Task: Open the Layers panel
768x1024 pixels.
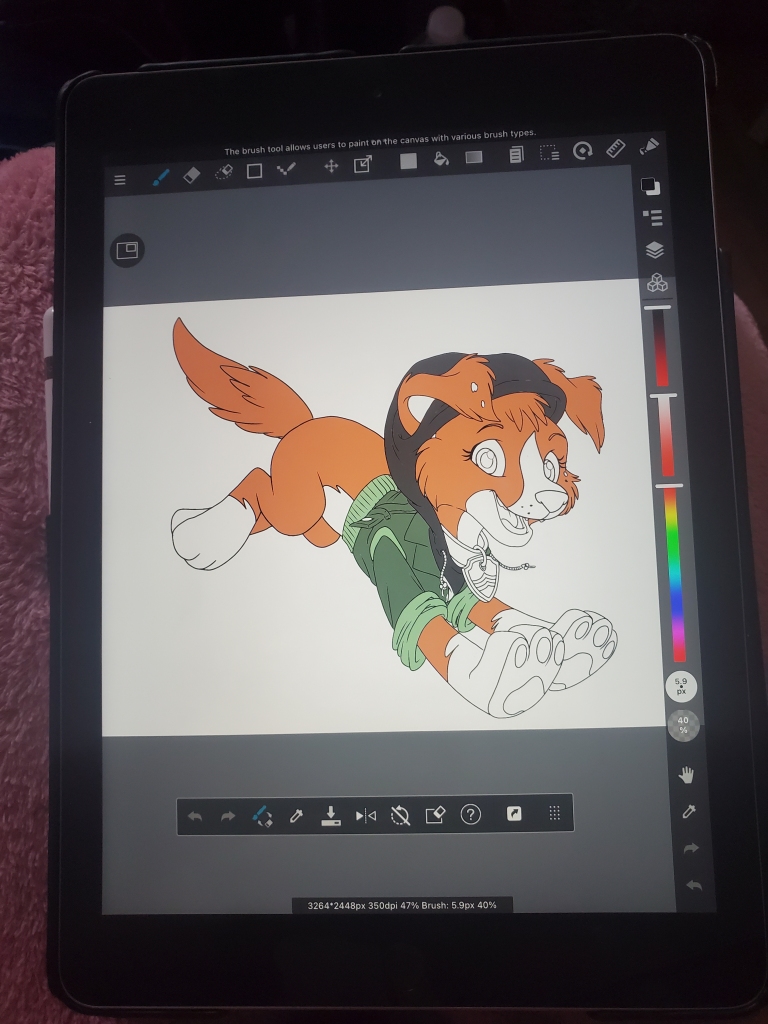Action: click(x=655, y=250)
